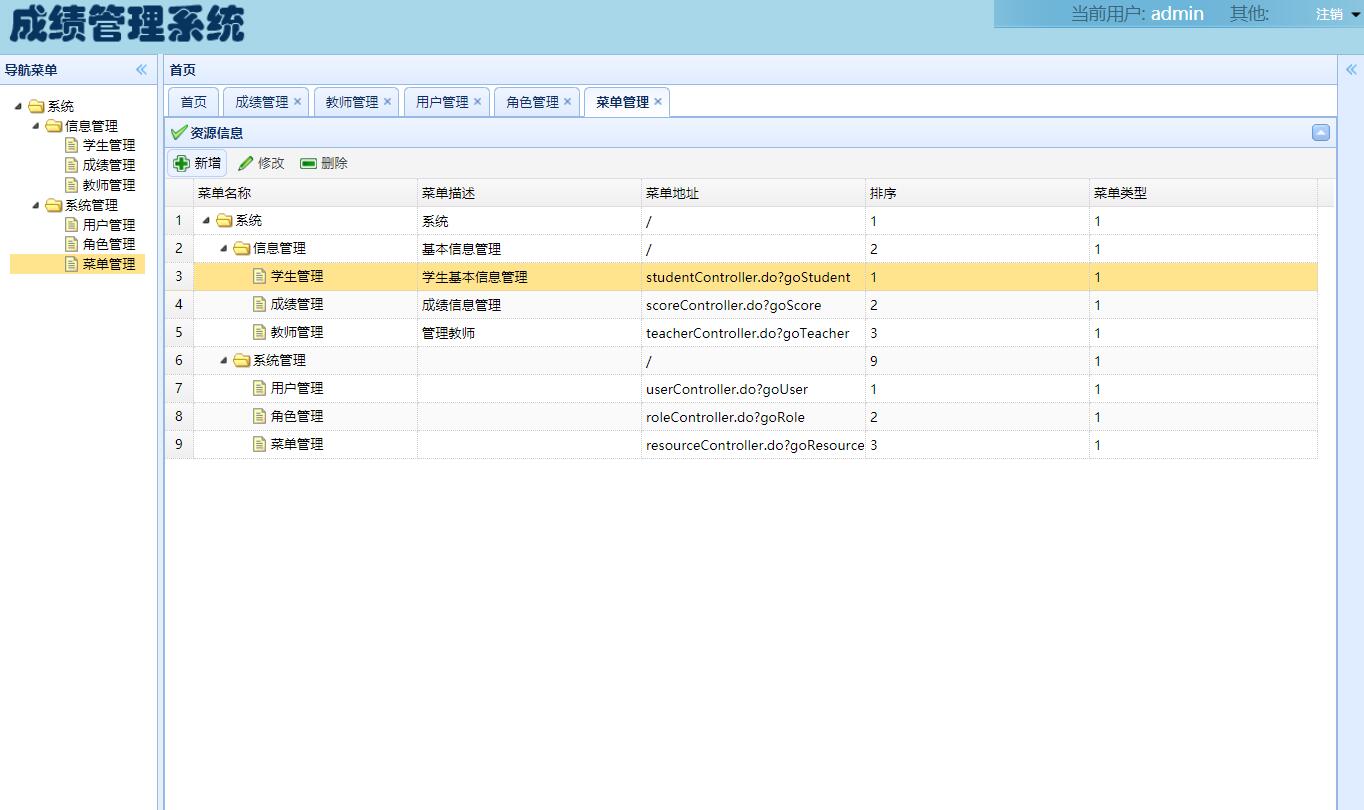Switch to the 首页 tab
The image size is (1364, 810).
[193, 102]
